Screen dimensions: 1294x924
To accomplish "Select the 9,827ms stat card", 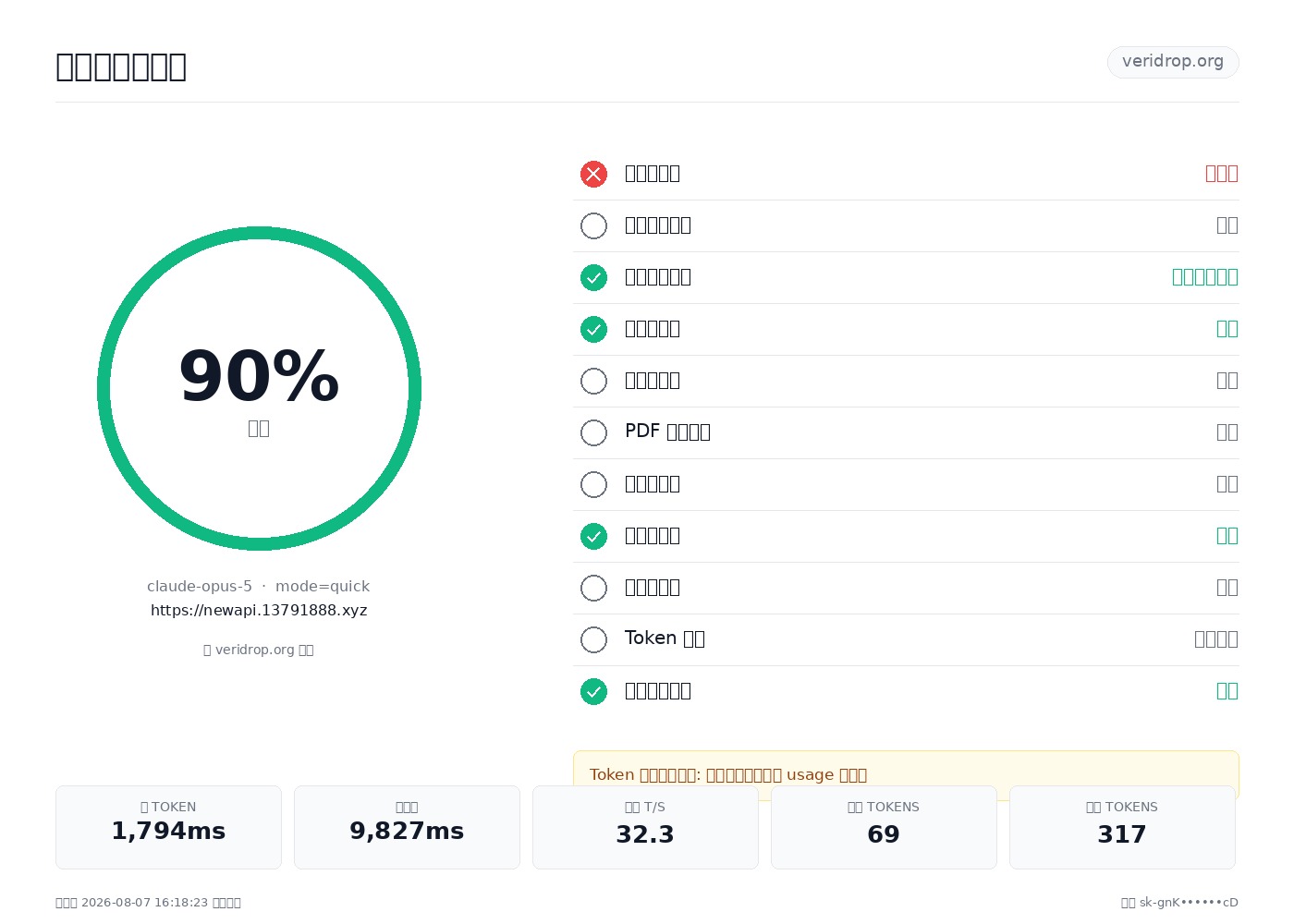I will point(407,827).
